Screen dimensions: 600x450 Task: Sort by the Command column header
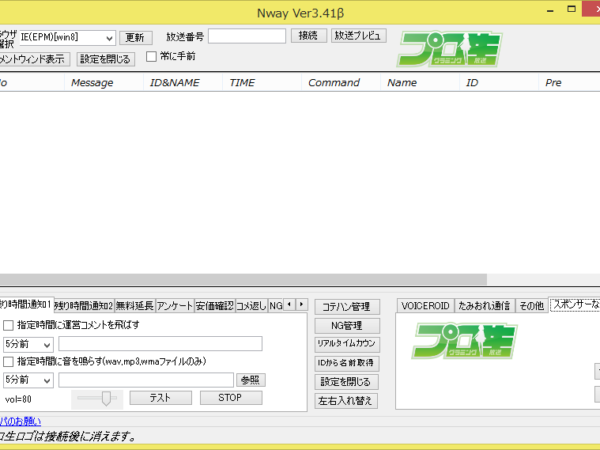[x=341, y=83]
